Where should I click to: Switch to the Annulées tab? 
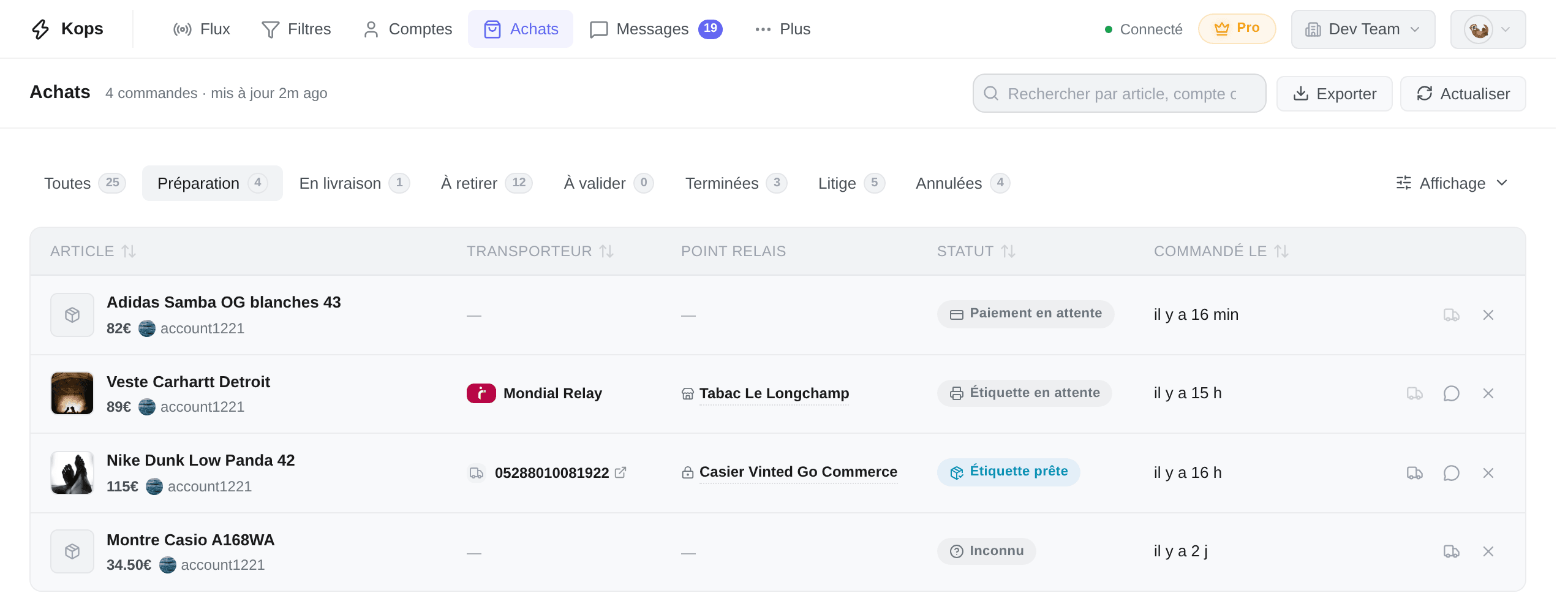[x=962, y=183]
